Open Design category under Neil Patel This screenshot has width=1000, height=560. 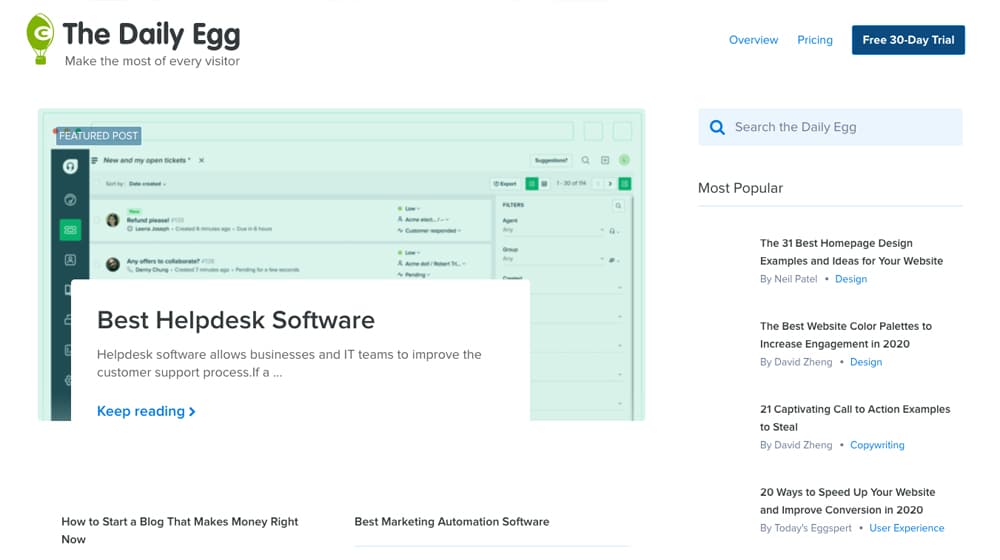(851, 279)
